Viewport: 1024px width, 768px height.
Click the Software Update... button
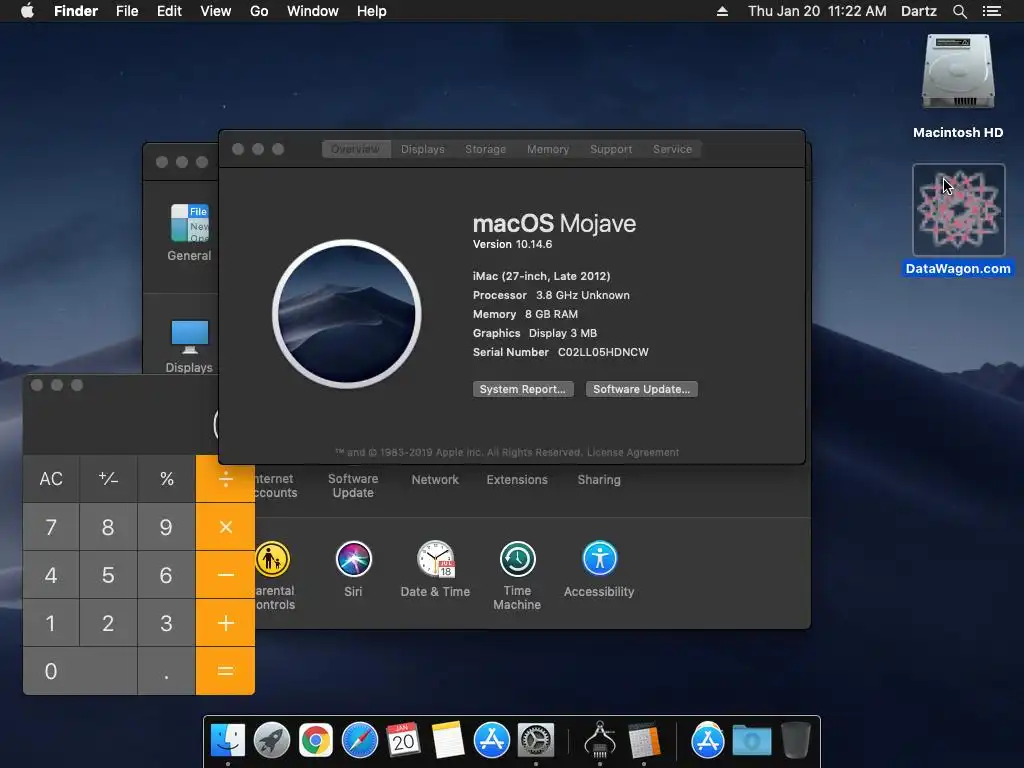coord(641,389)
